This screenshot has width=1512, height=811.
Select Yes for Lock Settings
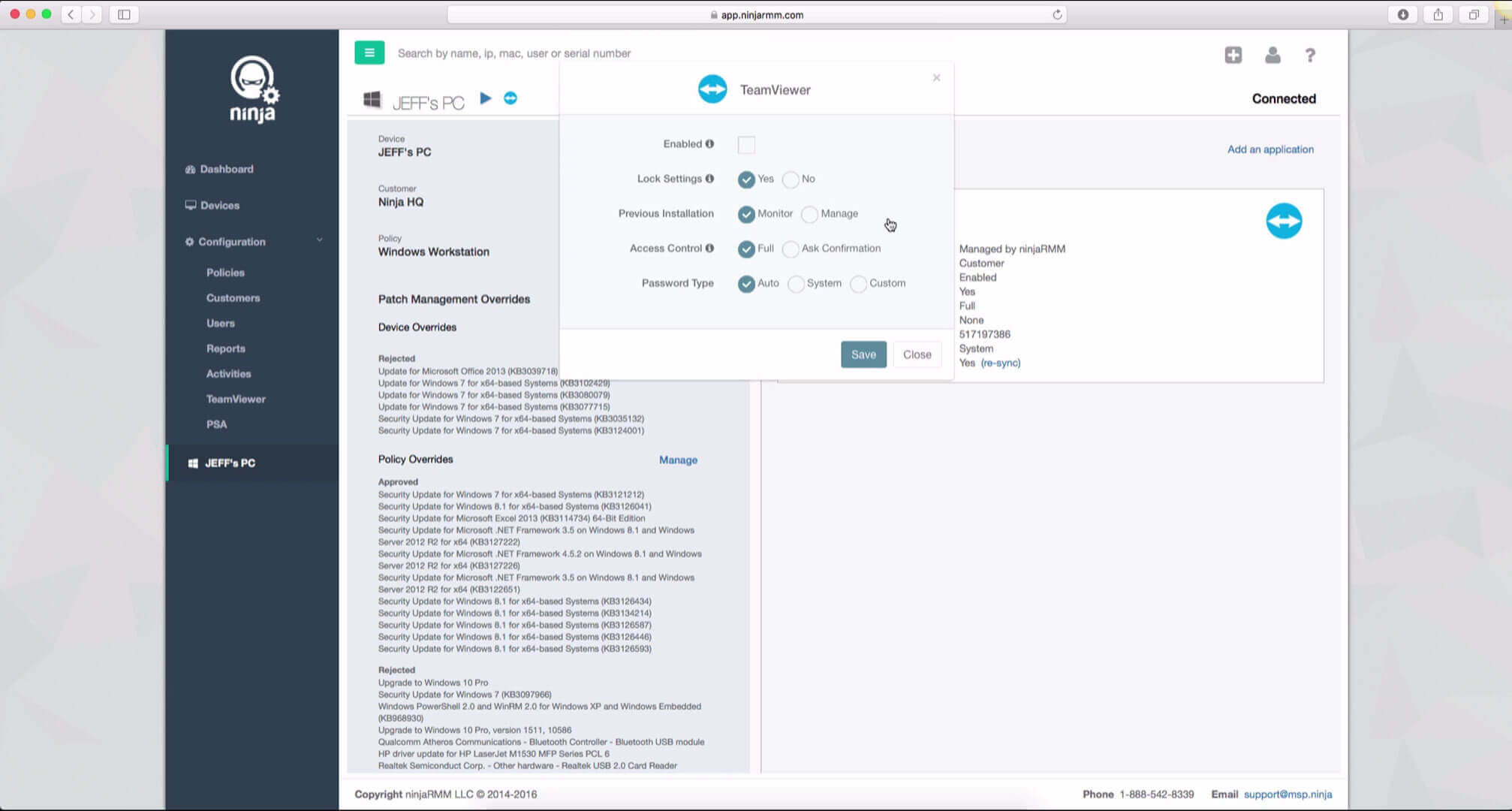point(746,179)
